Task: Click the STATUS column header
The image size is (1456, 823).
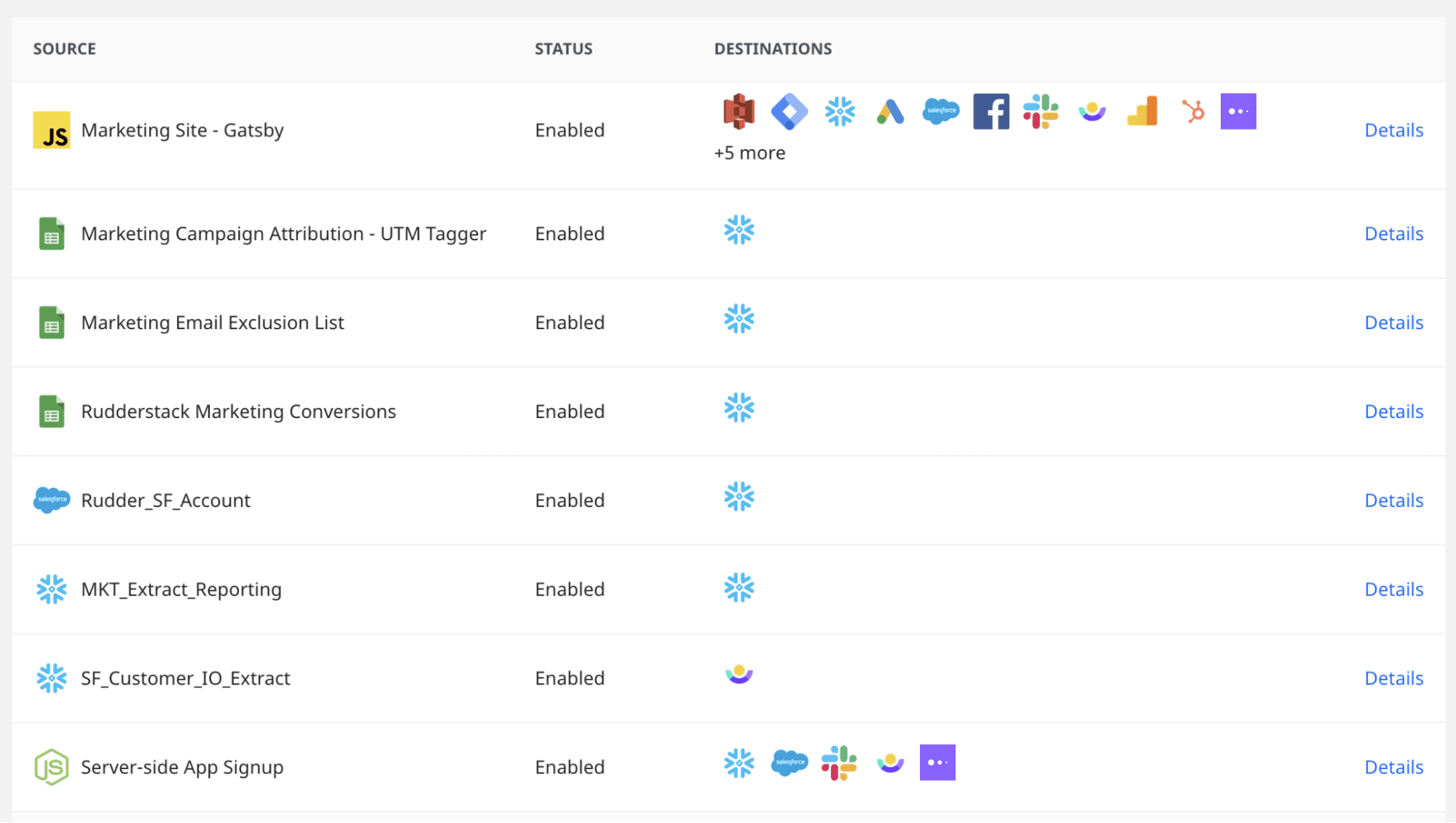Action: click(563, 49)
